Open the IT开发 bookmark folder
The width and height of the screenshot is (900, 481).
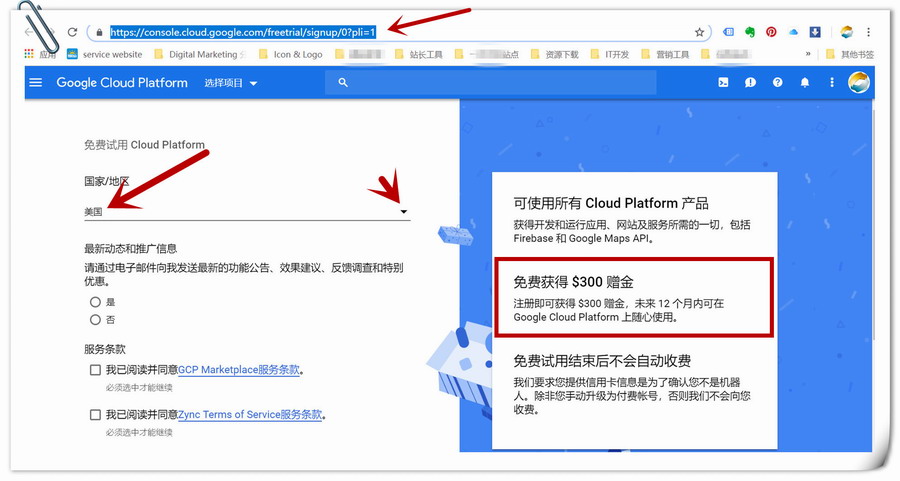tap(610, 55)
